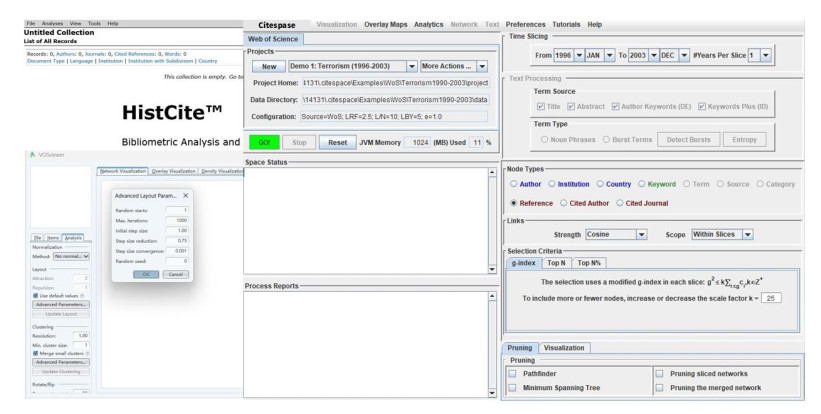Screen dimensions: 821x414
Task: Click the help icon beside Use default values
Action: tap(79, 295)
